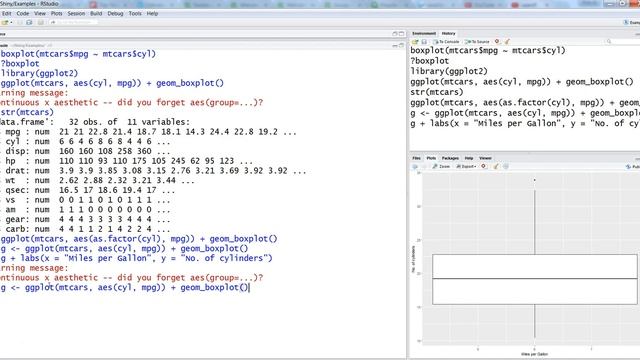Click the save all icon in main toolbar
Viewport: 640px width, 360px height.
coord(29,22)
